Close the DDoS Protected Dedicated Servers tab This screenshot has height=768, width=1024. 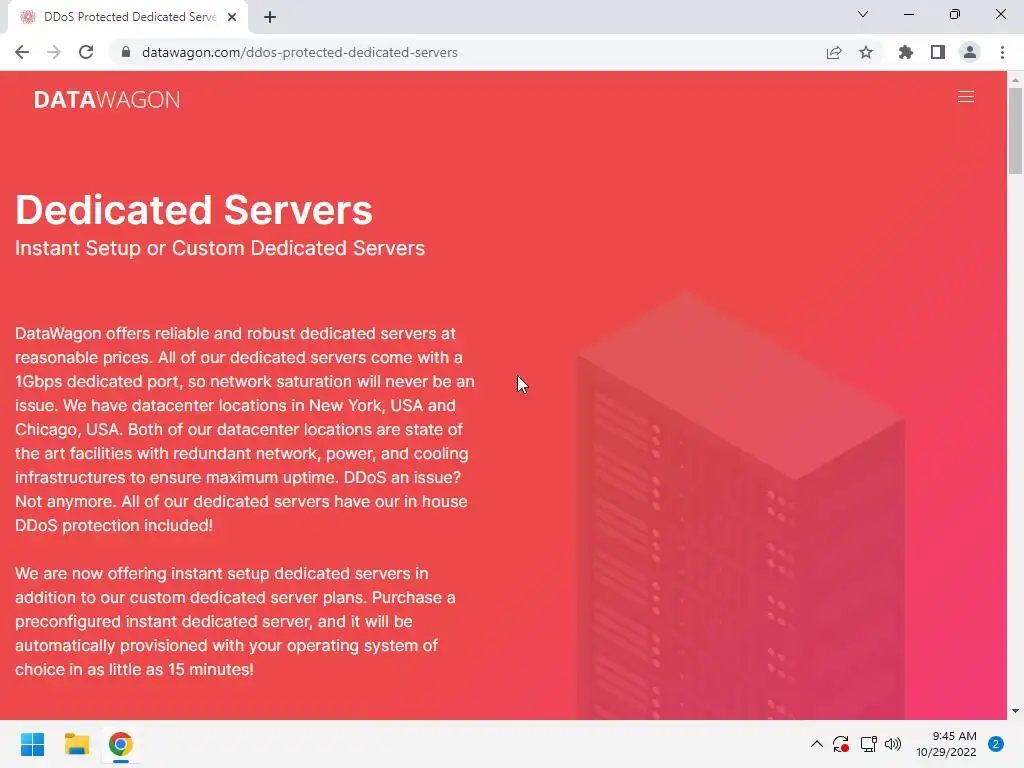pyautogui.click(x=232, y=17)
